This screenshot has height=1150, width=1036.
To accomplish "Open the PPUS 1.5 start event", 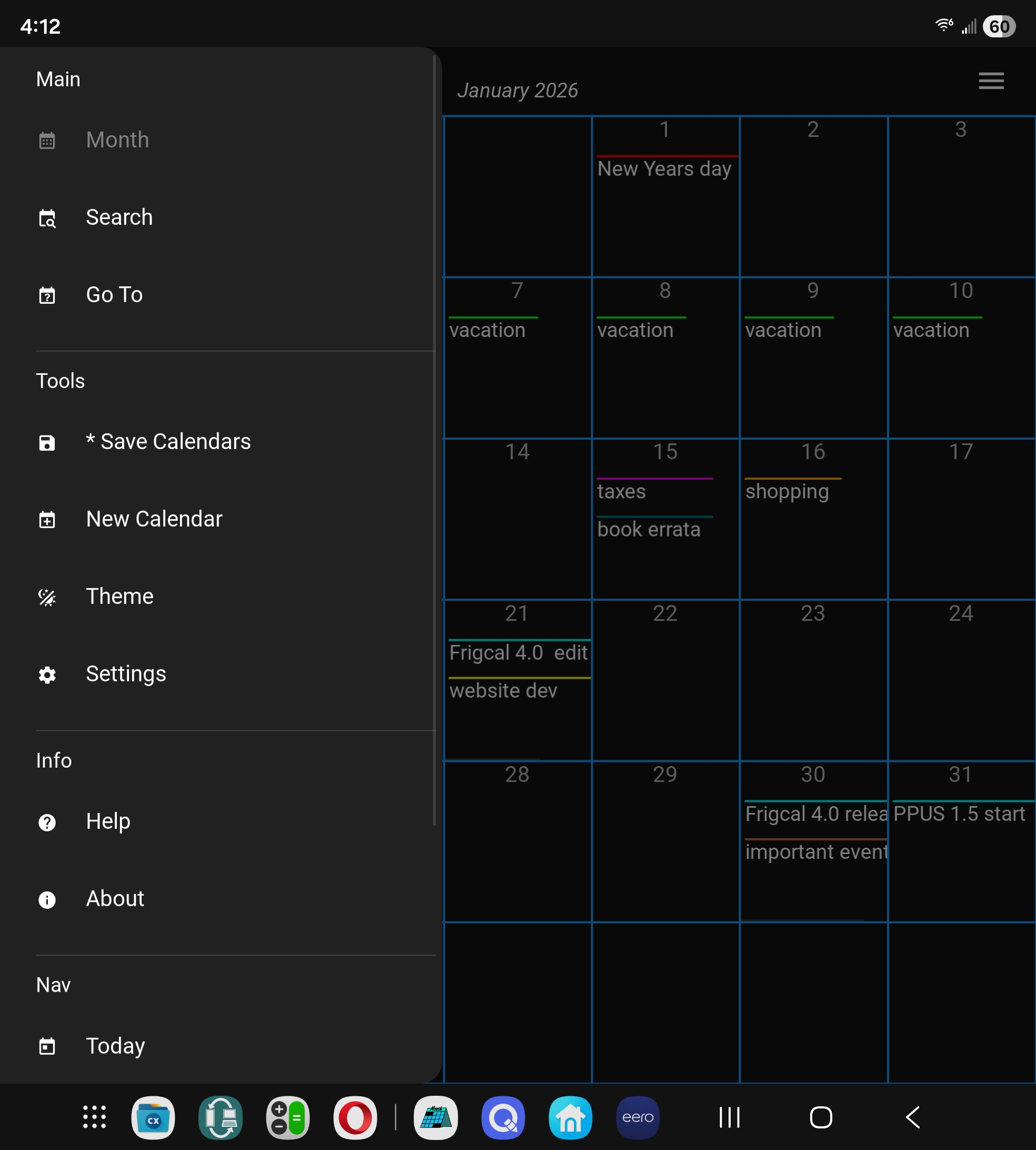I will [x=959, y=814].
